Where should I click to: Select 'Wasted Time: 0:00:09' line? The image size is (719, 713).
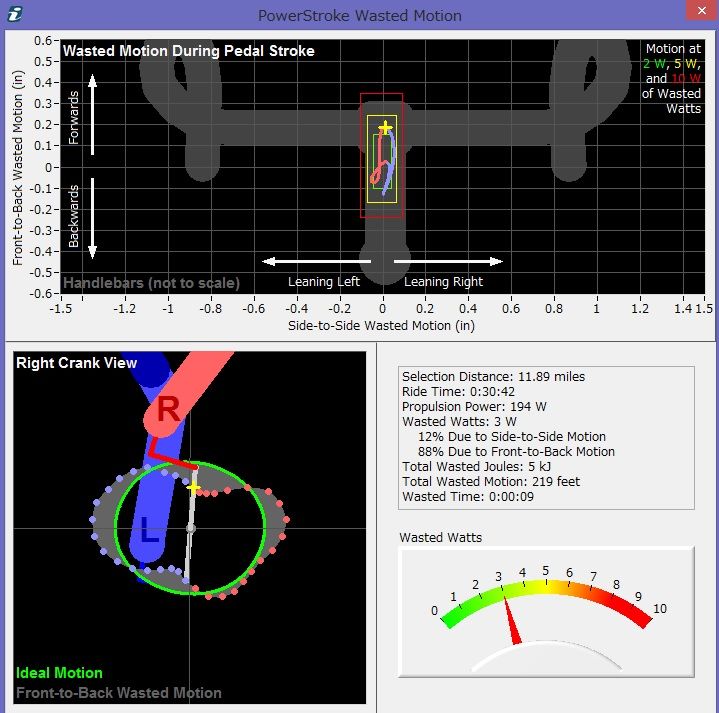(468, 497)
